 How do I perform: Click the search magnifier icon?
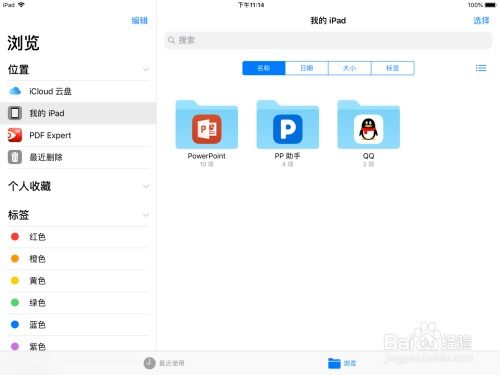[x=171, y=40]
